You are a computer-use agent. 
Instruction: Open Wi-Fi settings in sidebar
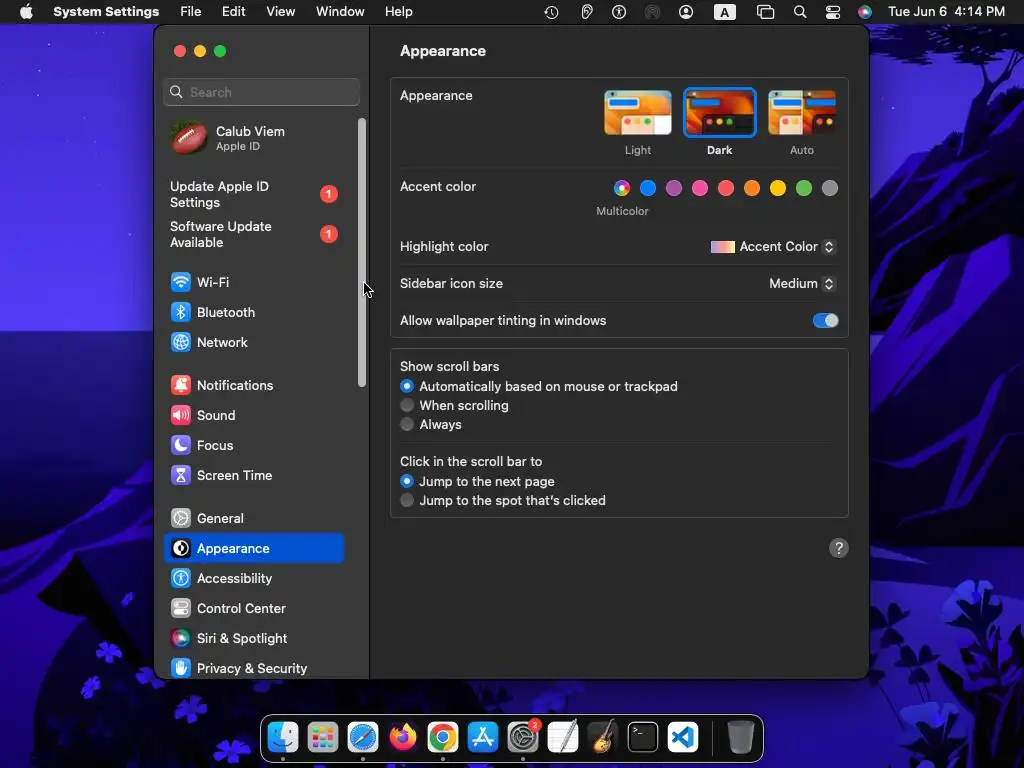pyautogui.click(x=253, y=282)
